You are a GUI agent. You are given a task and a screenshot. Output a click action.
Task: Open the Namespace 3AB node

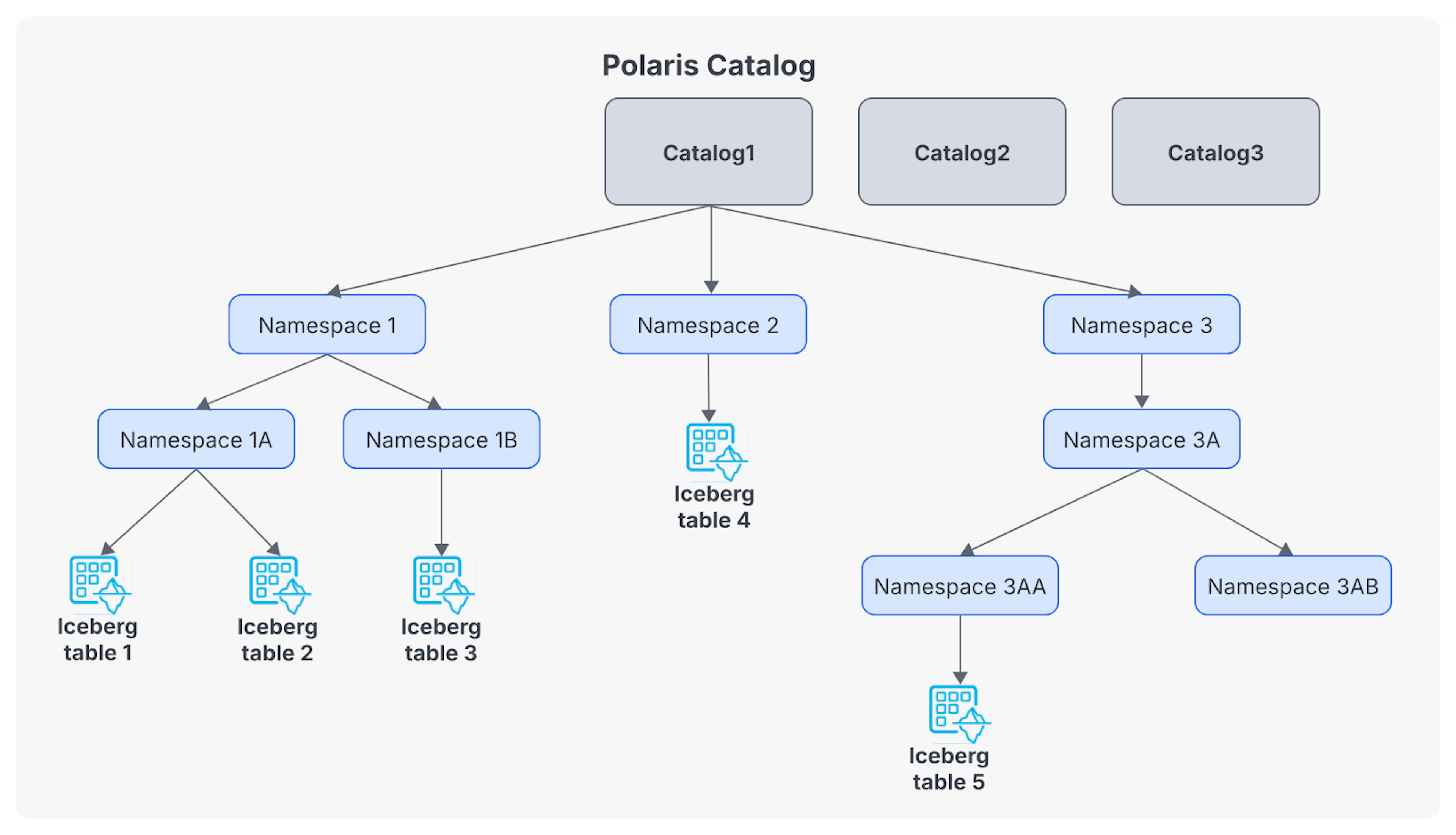[x=1293, y=585]
